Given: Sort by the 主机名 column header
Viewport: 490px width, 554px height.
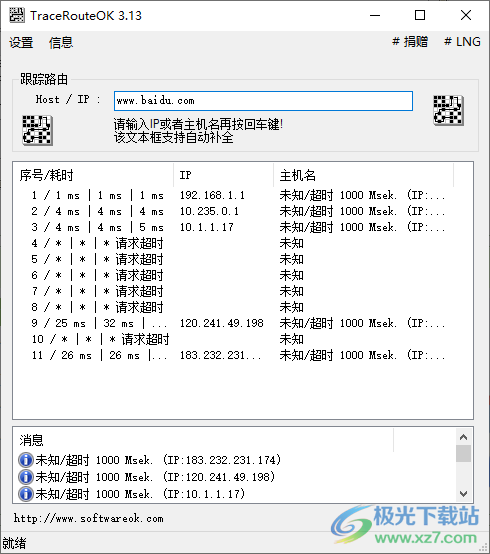Looking at the screenshot, I should point(364,175).
